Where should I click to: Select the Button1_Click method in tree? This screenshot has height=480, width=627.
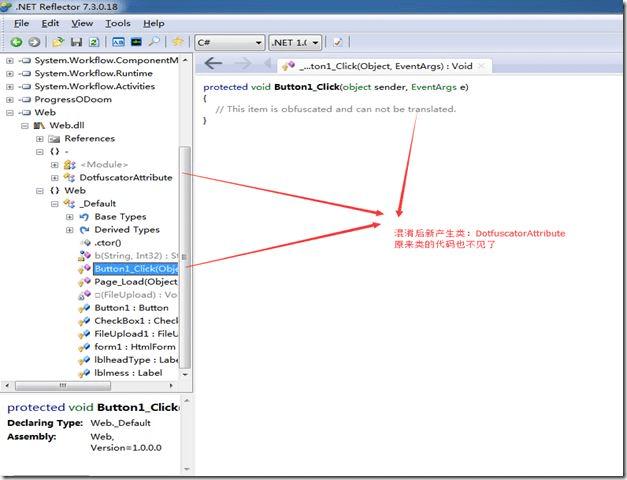pyautogui.click(x=136, y=269)
